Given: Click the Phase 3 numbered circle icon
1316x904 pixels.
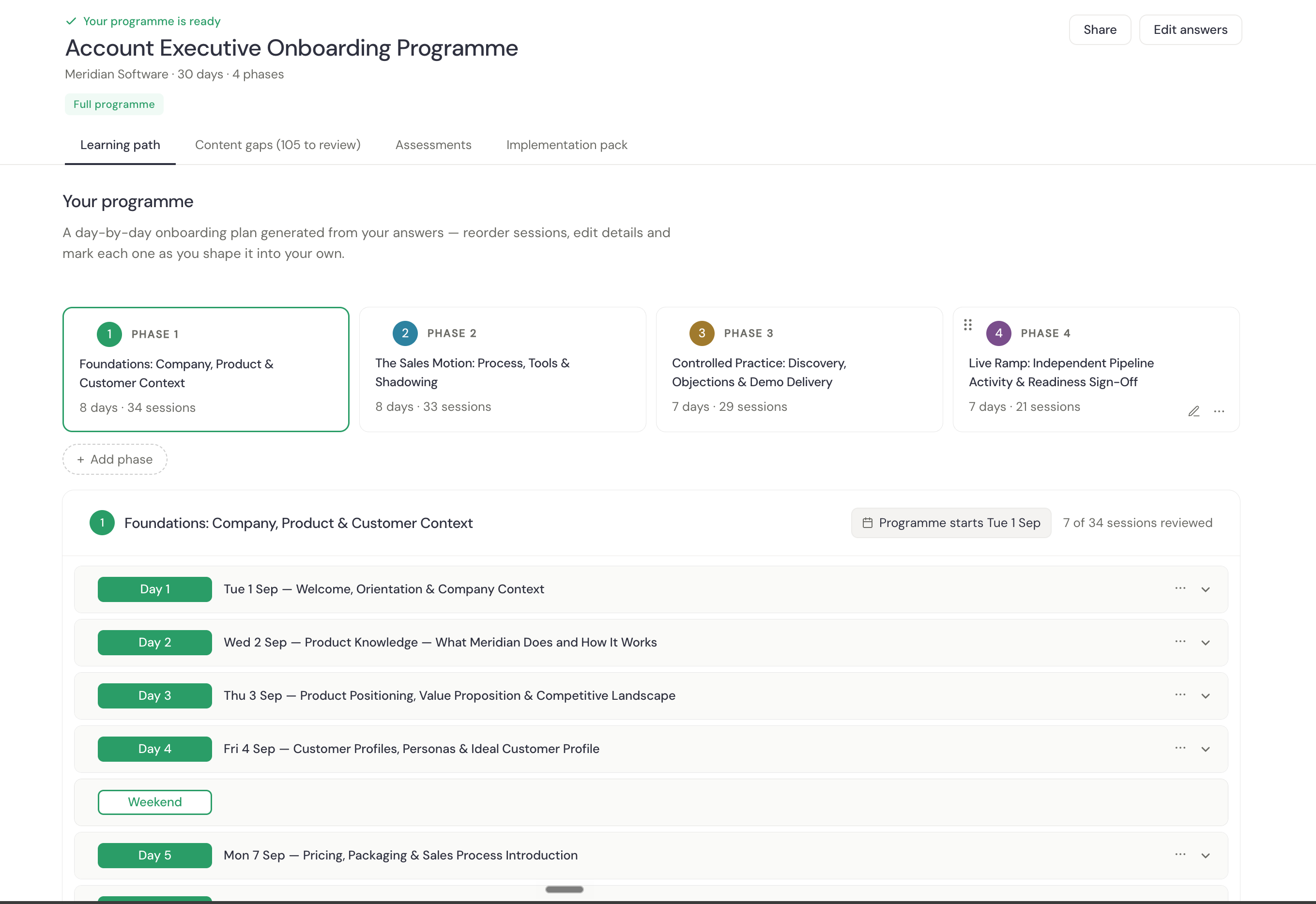Looking at the screenshot, I should 702,333.
